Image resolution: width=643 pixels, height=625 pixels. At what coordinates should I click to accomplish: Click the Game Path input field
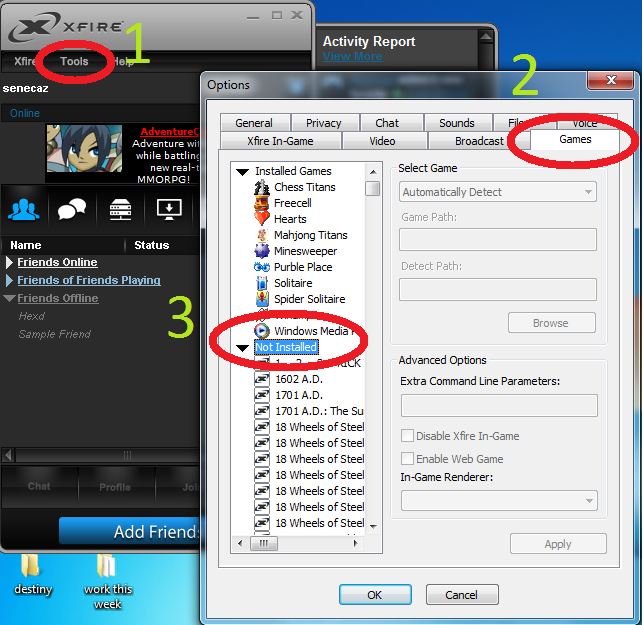point(498,240)
